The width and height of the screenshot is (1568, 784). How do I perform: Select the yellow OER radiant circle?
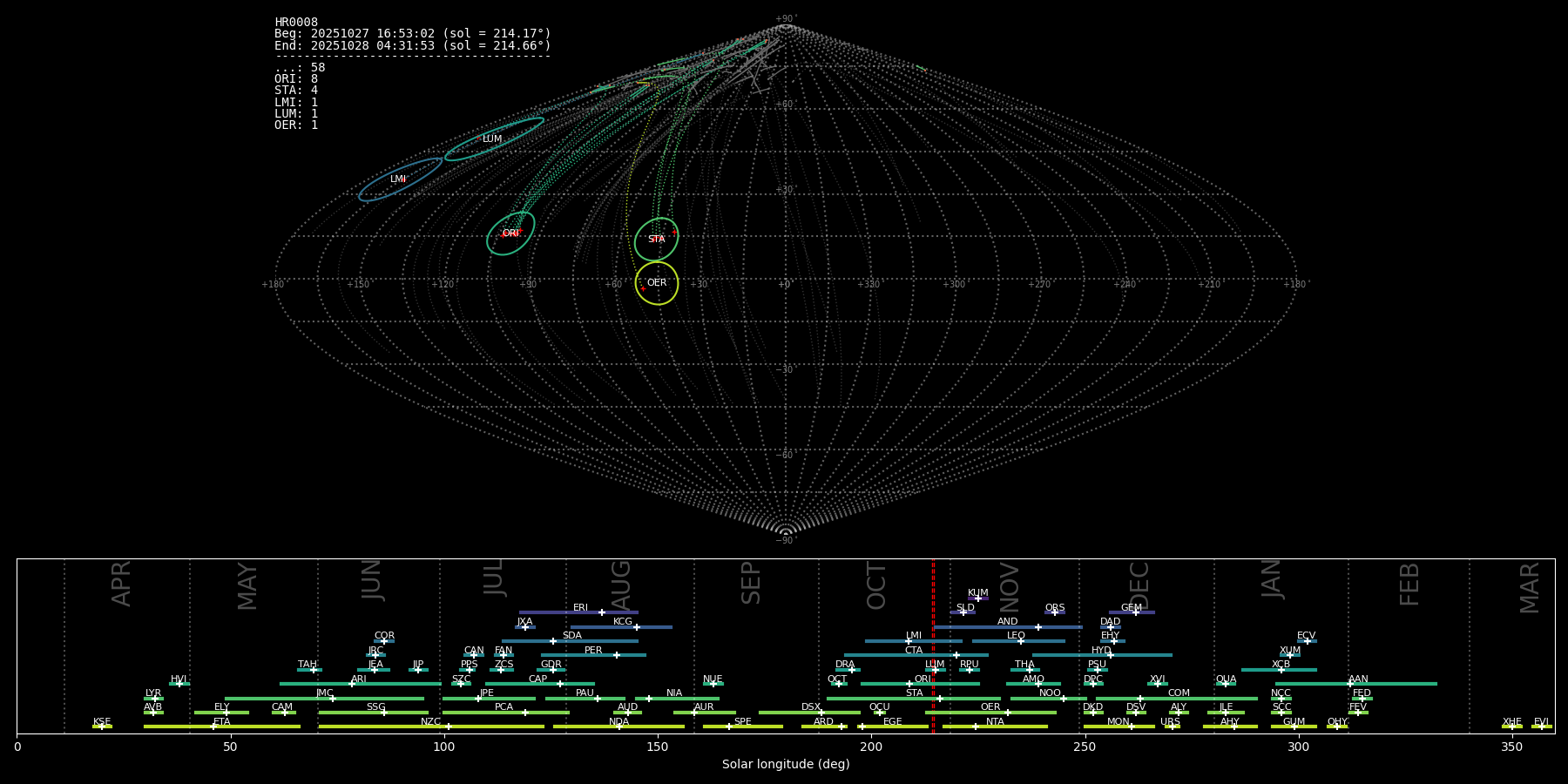[x=657, y=283]
